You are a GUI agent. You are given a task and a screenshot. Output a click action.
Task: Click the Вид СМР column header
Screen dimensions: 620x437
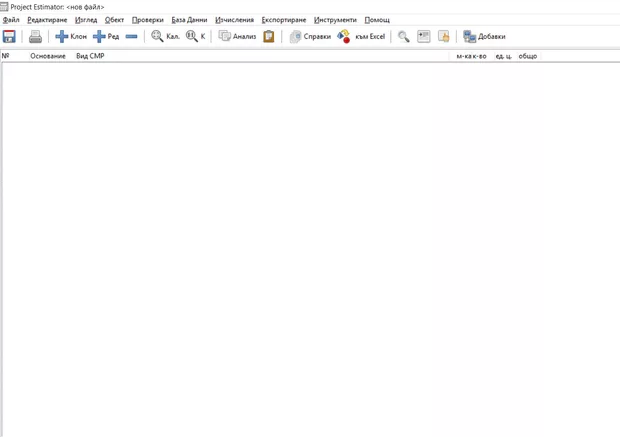tap(90, 56)
